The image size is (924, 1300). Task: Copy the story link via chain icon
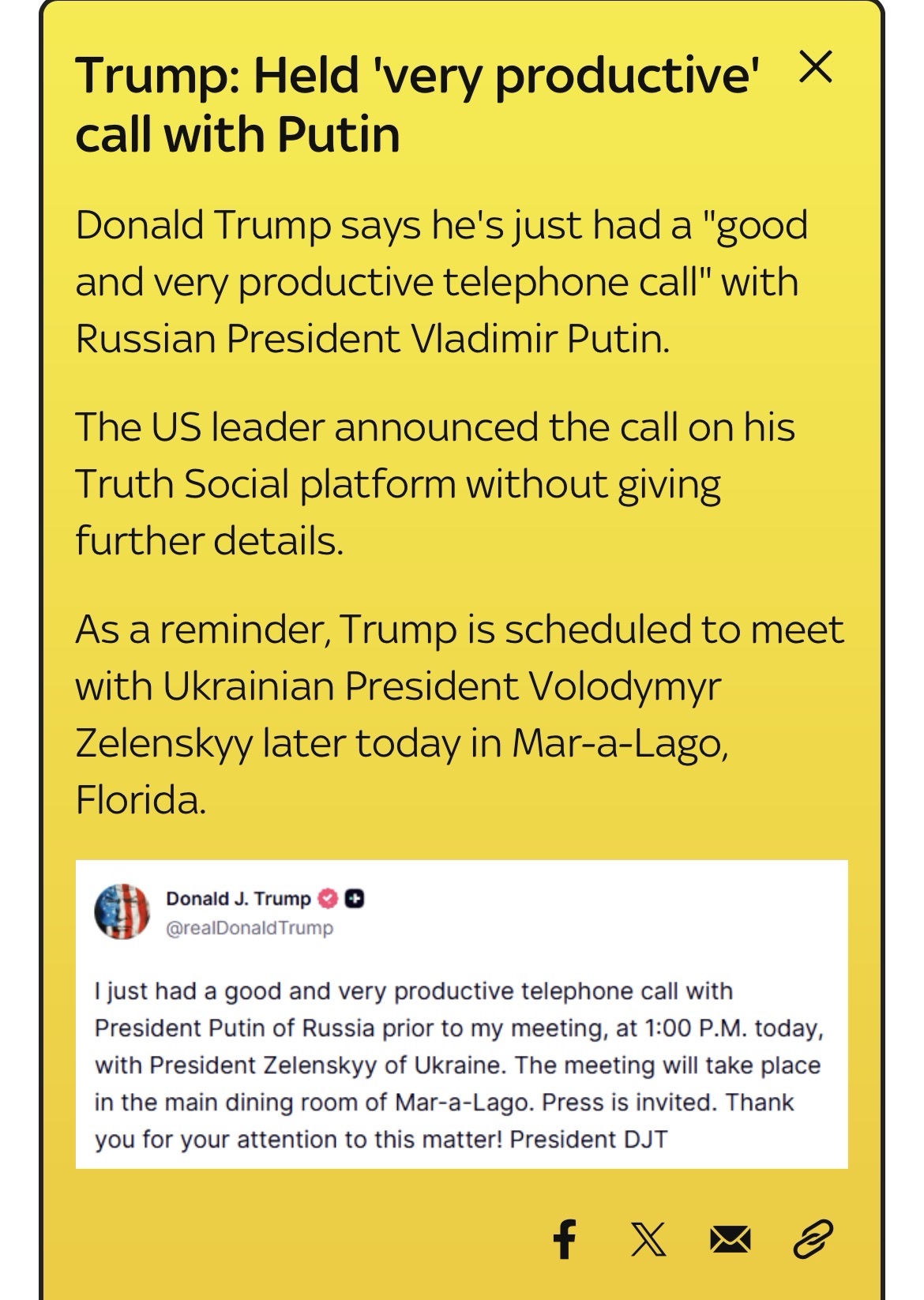coord(813,1237)
